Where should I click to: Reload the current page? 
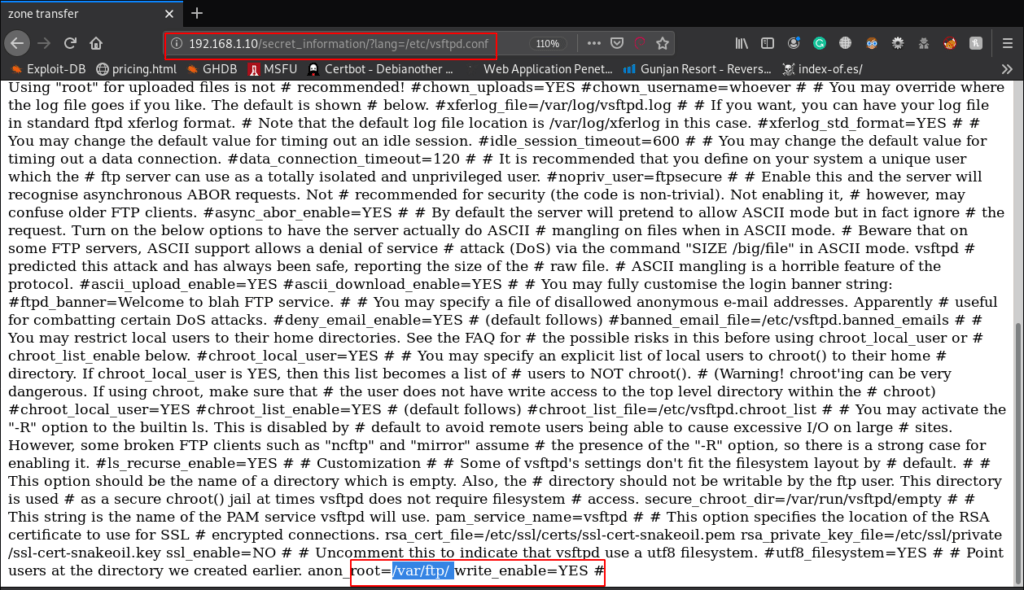70,44
